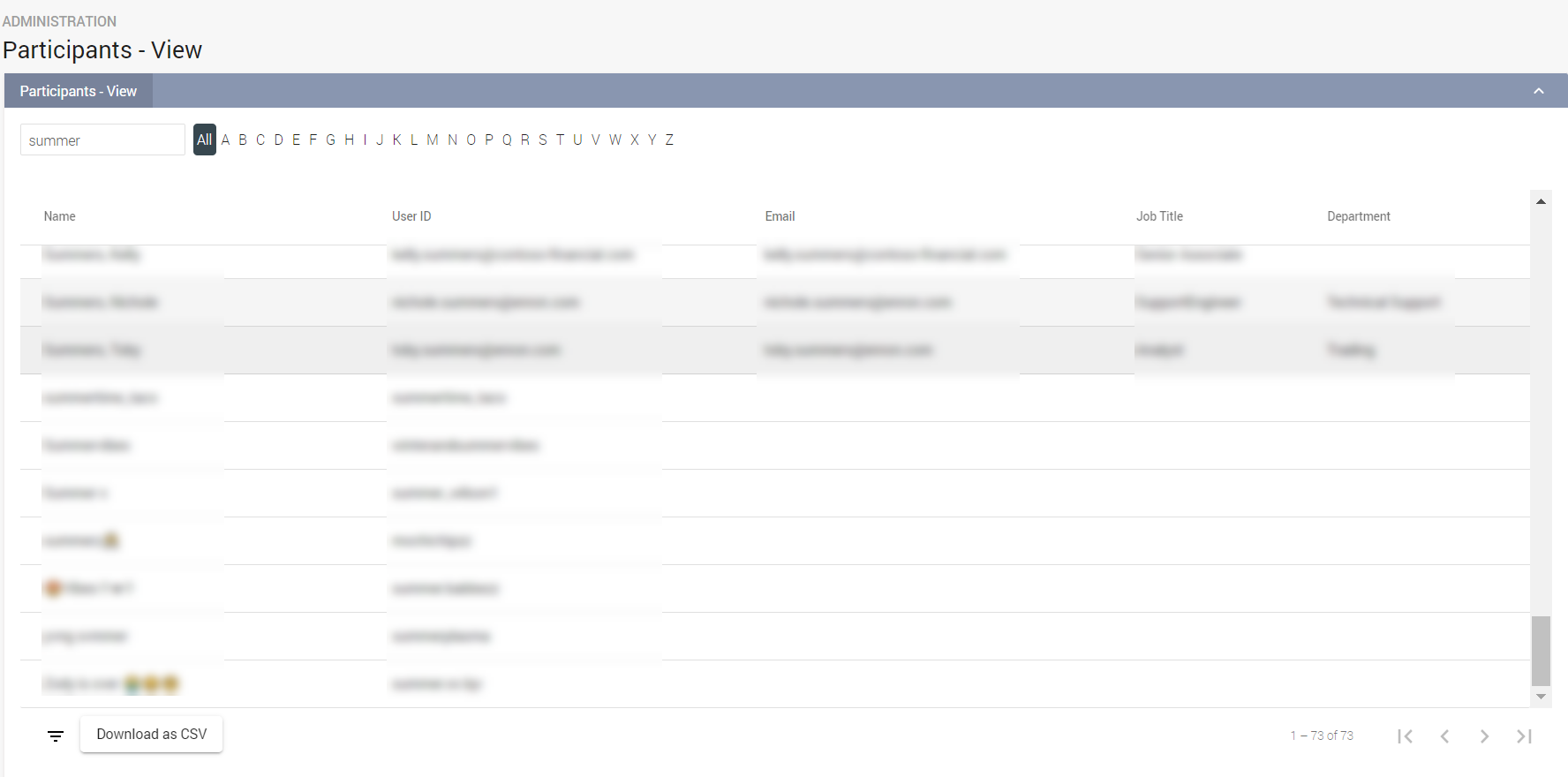Sort by the Email column header
Viewport: 1568px width, 777px height.
pos(780,216)
